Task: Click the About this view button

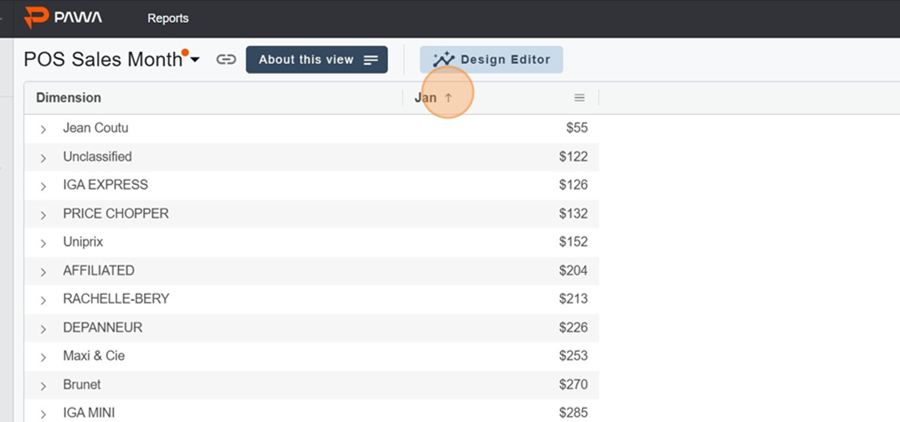Action: [x=317, y=60]
